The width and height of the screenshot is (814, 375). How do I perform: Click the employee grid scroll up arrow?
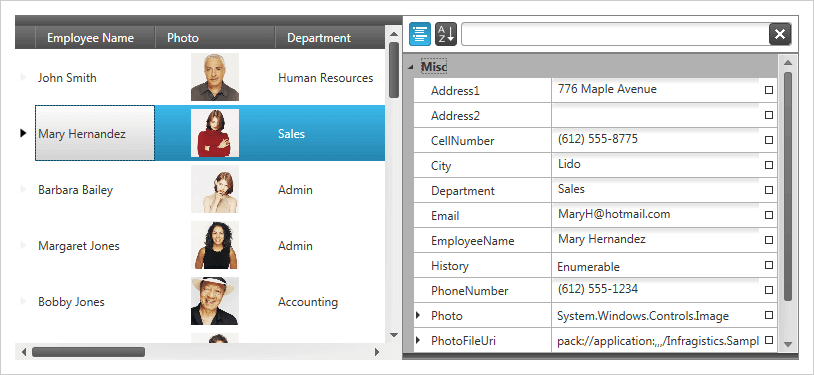pyautogui.click(x=394, y=34)
